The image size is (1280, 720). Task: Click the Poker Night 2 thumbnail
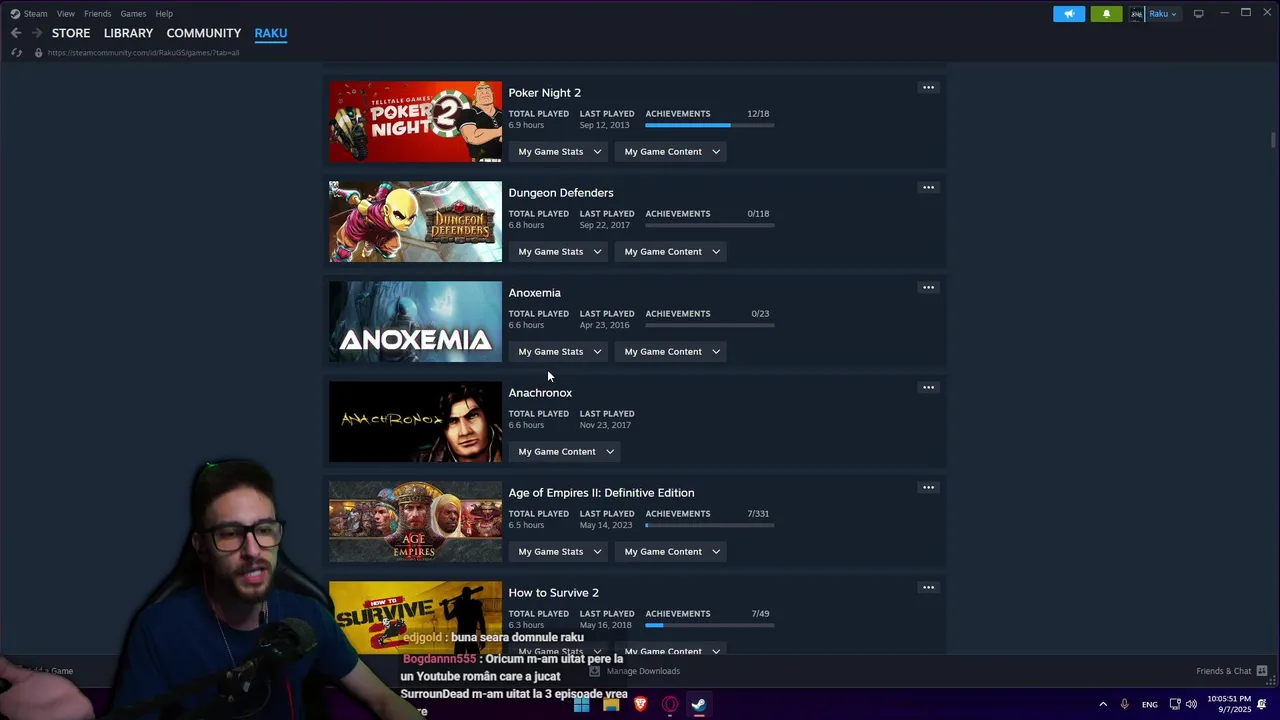415,121
